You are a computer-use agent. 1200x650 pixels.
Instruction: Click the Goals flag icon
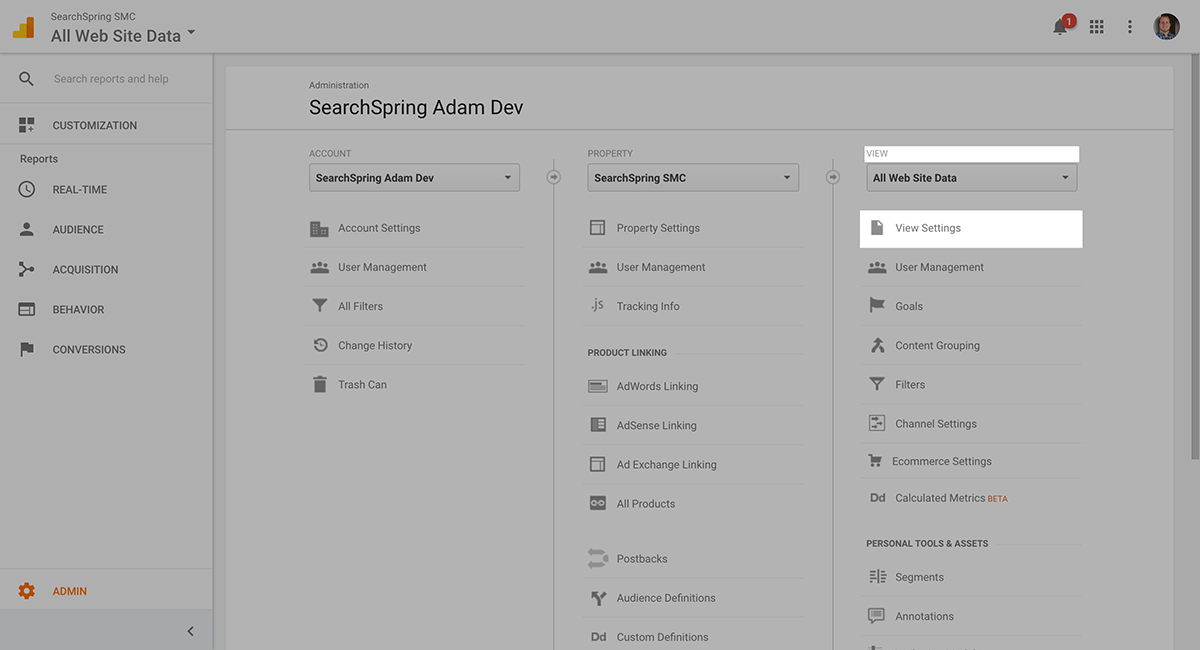click(x=877, y=306)
